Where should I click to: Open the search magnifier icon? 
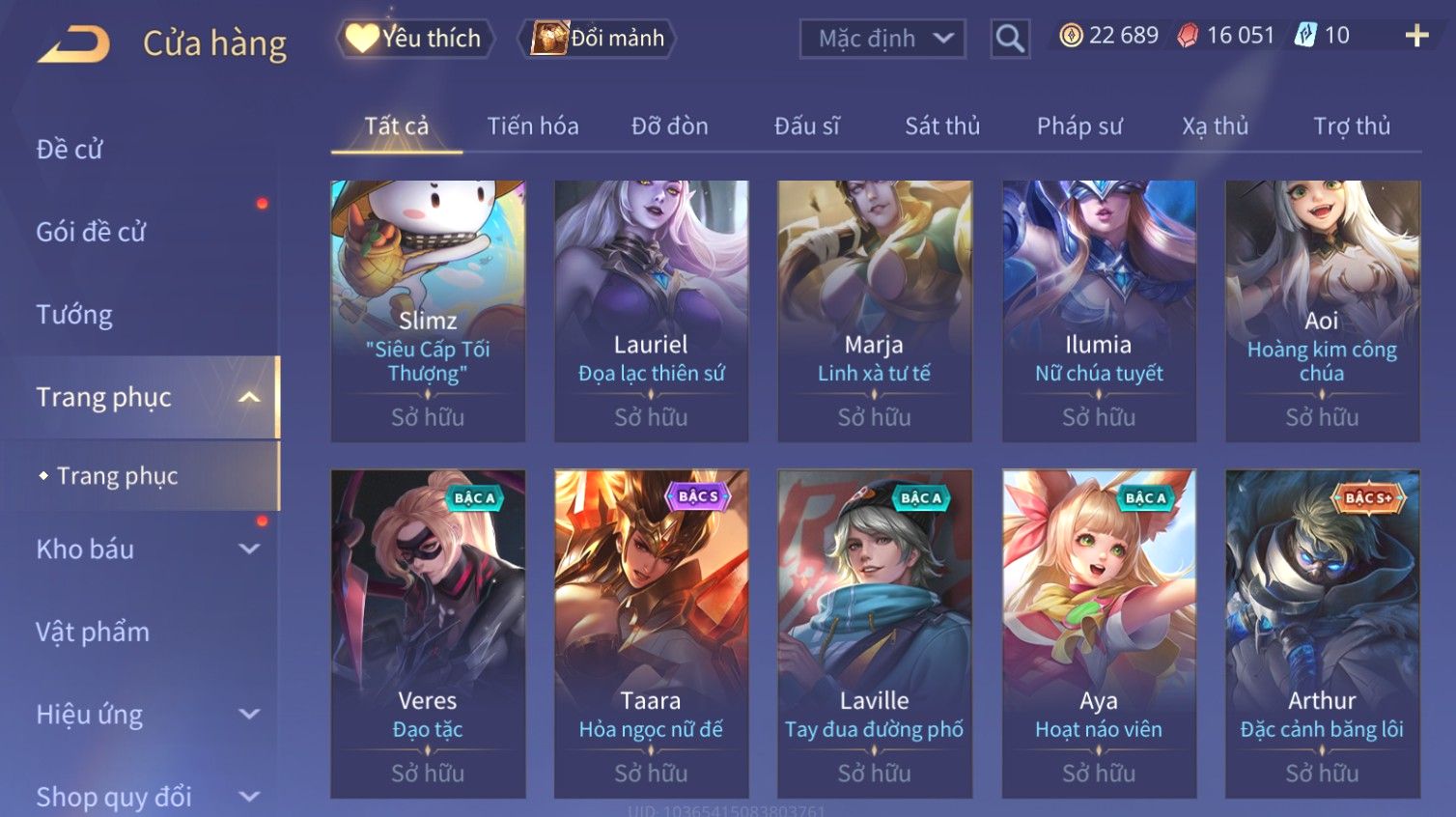[1010, 39]
